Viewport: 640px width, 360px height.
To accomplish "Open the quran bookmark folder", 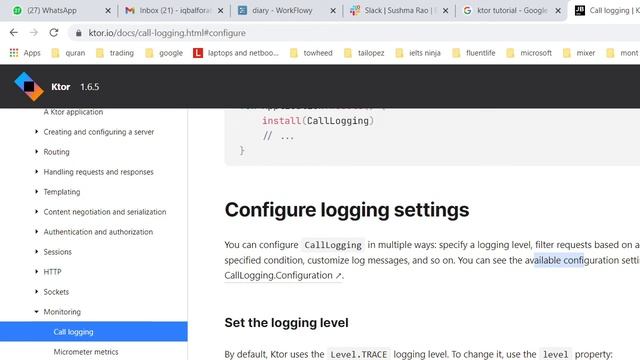I will tap(69, 53).
